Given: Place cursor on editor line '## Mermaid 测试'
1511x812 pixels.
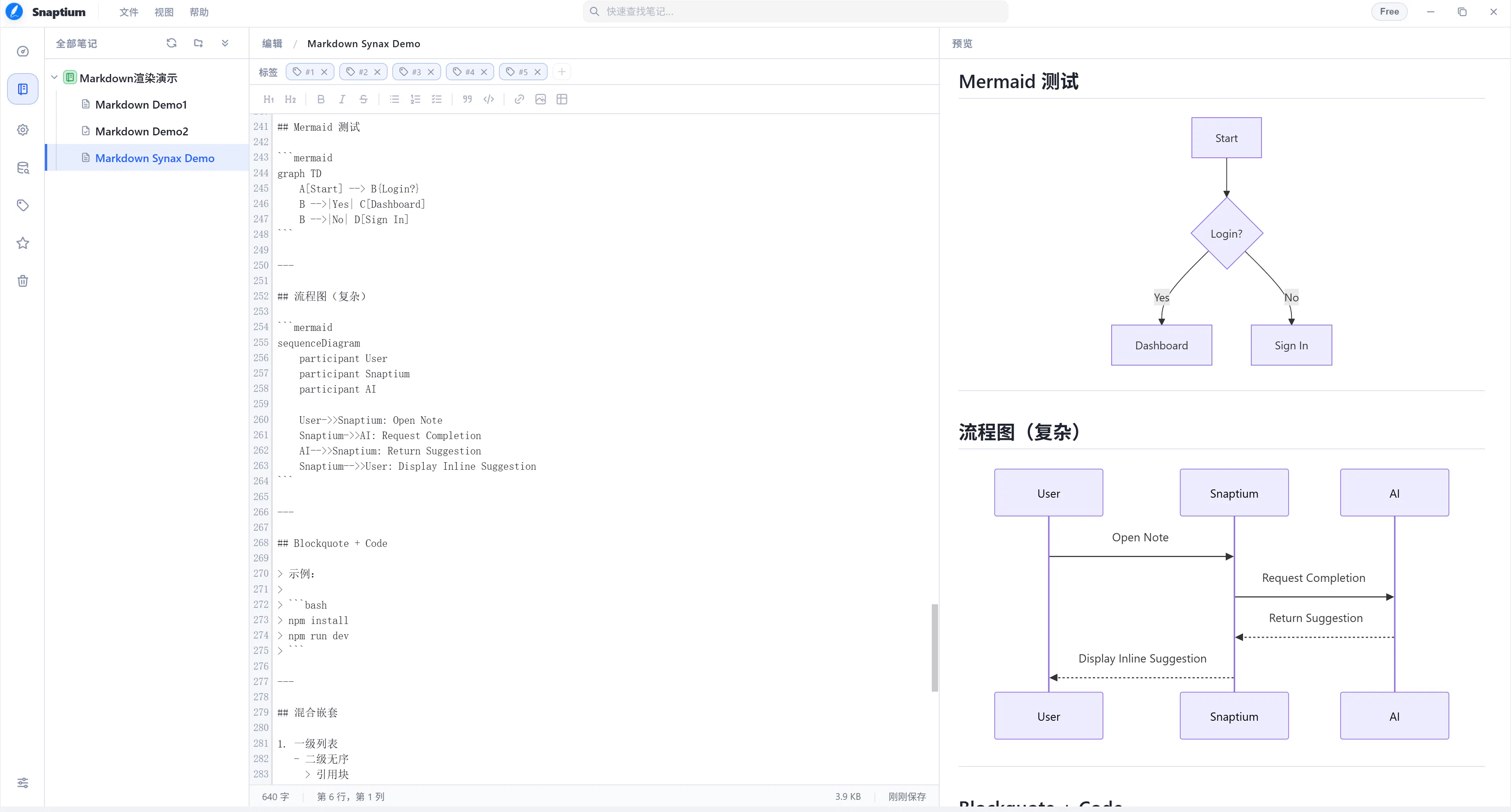Looking at the screenshot, I should [318, 127].
